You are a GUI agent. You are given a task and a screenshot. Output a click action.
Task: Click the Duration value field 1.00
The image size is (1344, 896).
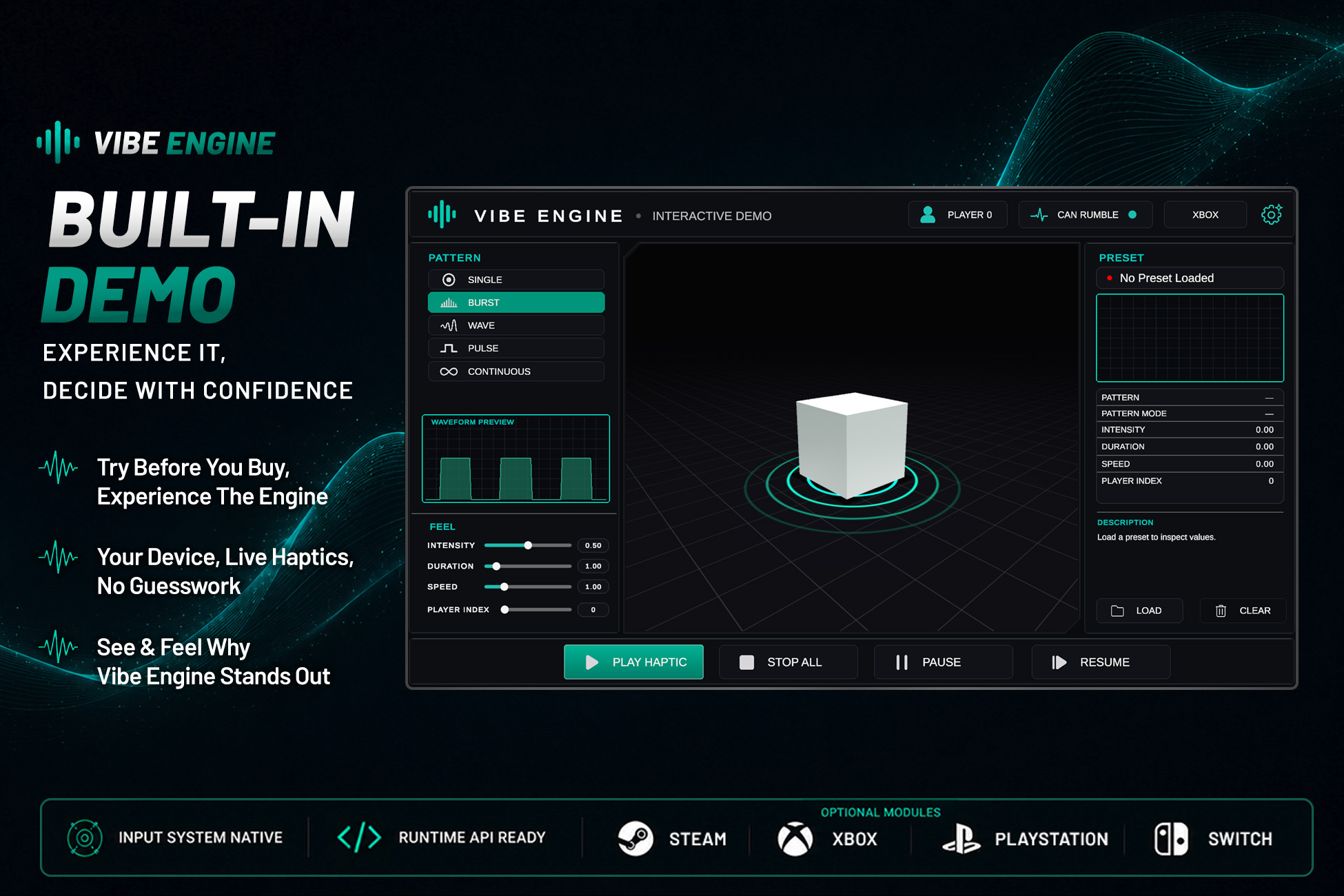(593, 566)
